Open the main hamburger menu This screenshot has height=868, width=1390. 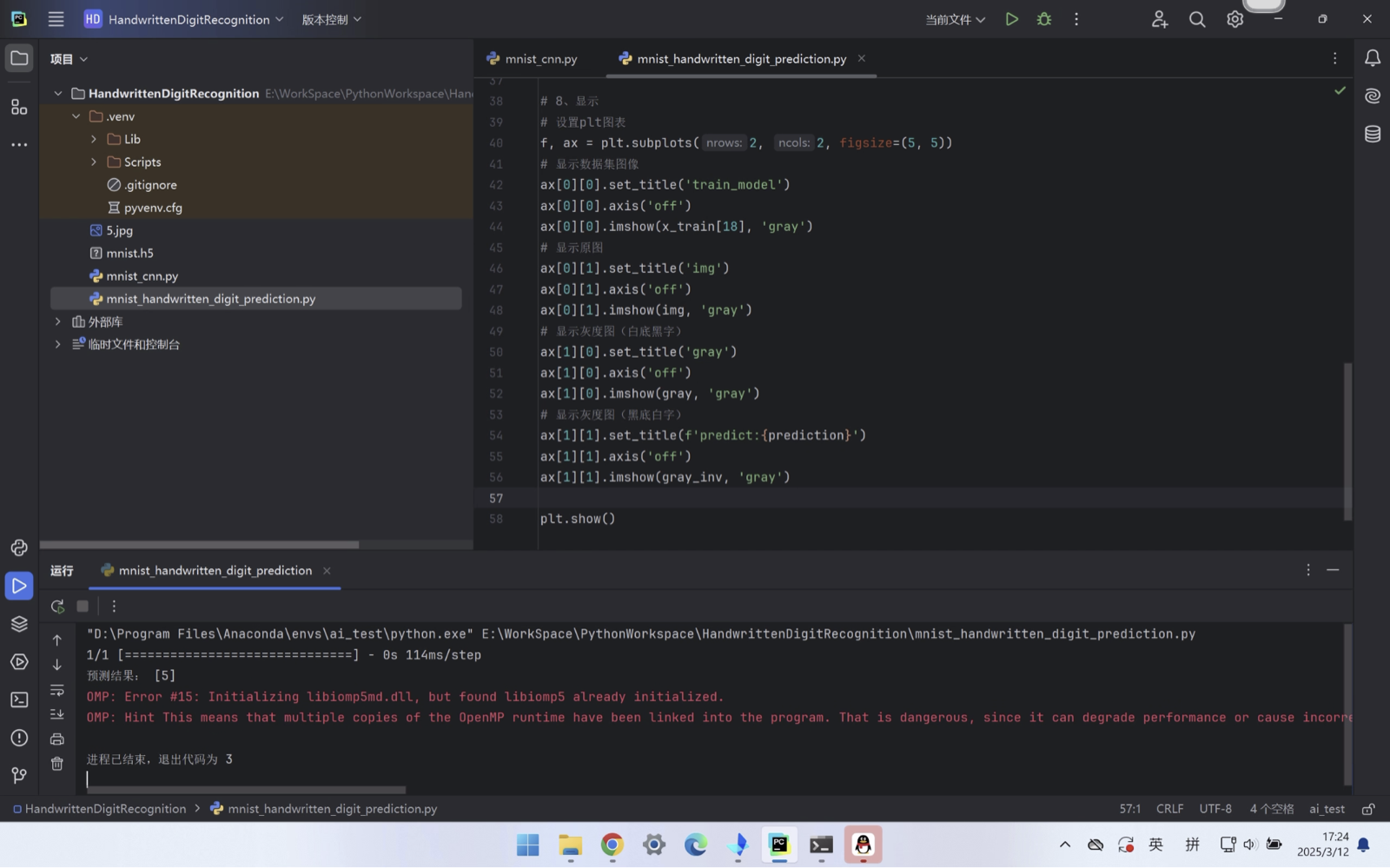click(56, 19)
